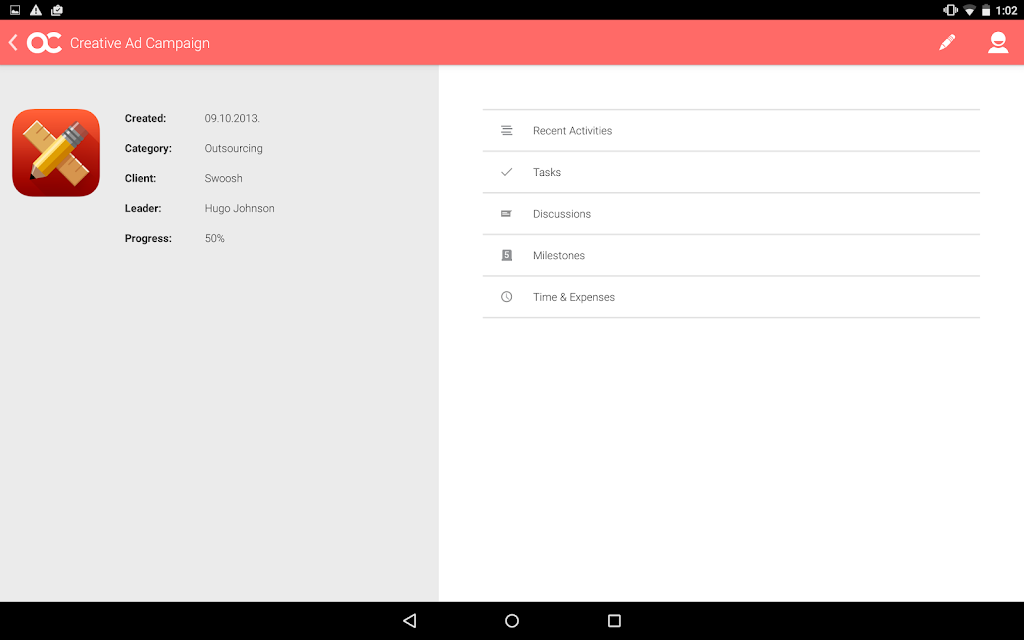Tap the pencil edit icon
The image size is (1024, 640).
click(x=947, y=42)
